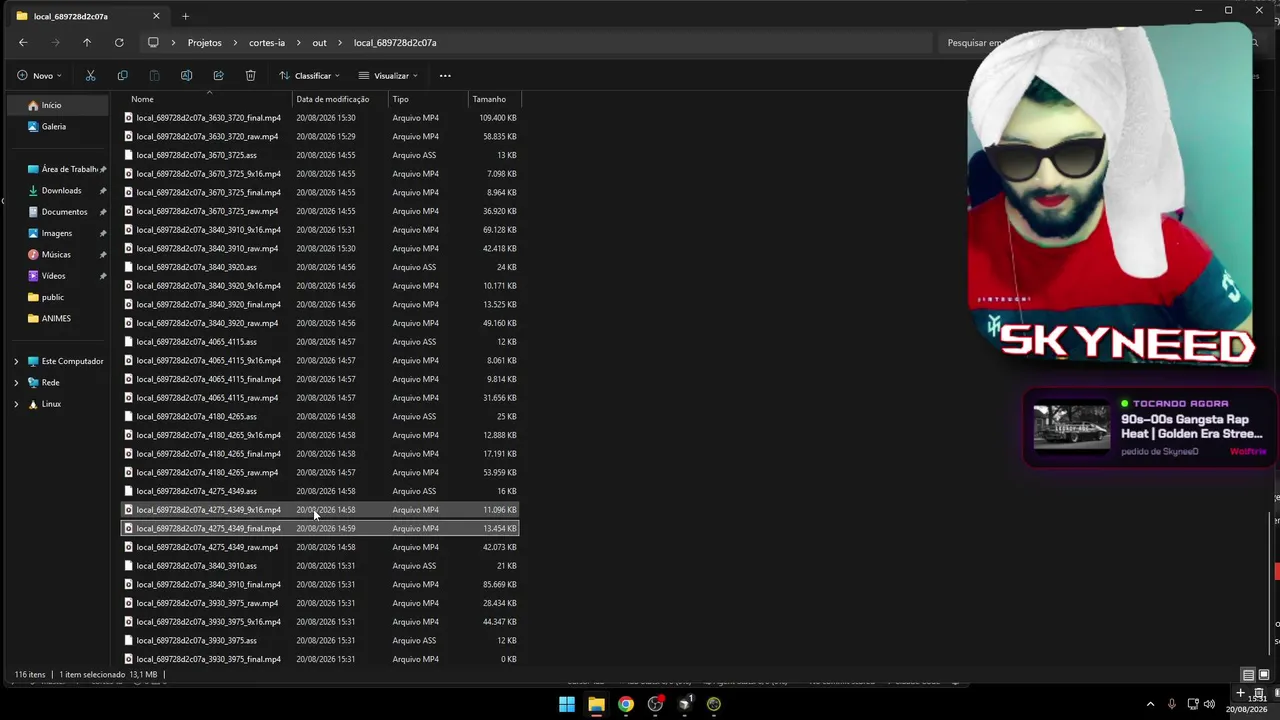Select file local_689728d2c07a_3840_3920_raw.mp4
1280x720 pixels.
tap(320, 323)
